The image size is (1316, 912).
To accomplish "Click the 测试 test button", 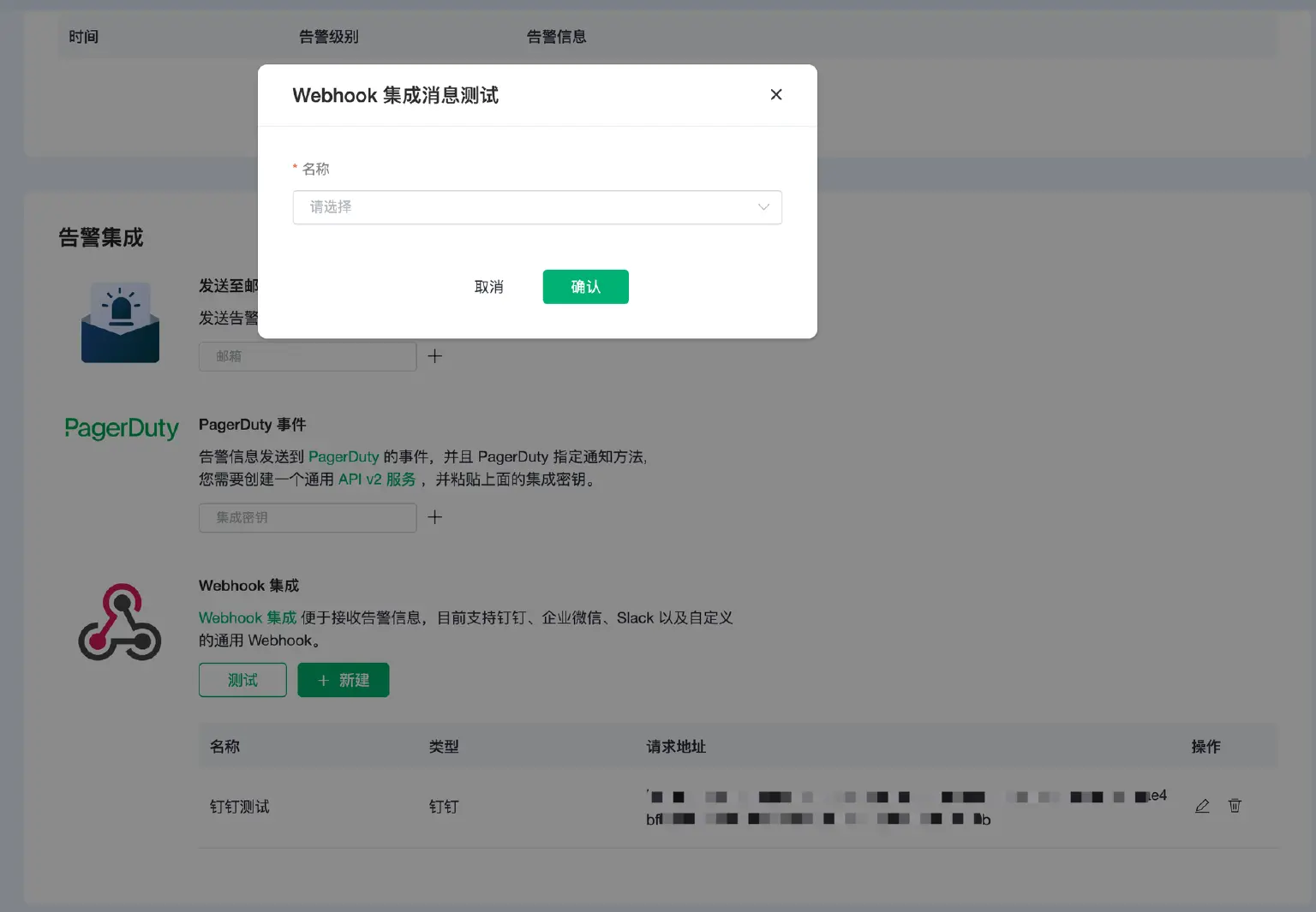I will click(x=242, y=680).
